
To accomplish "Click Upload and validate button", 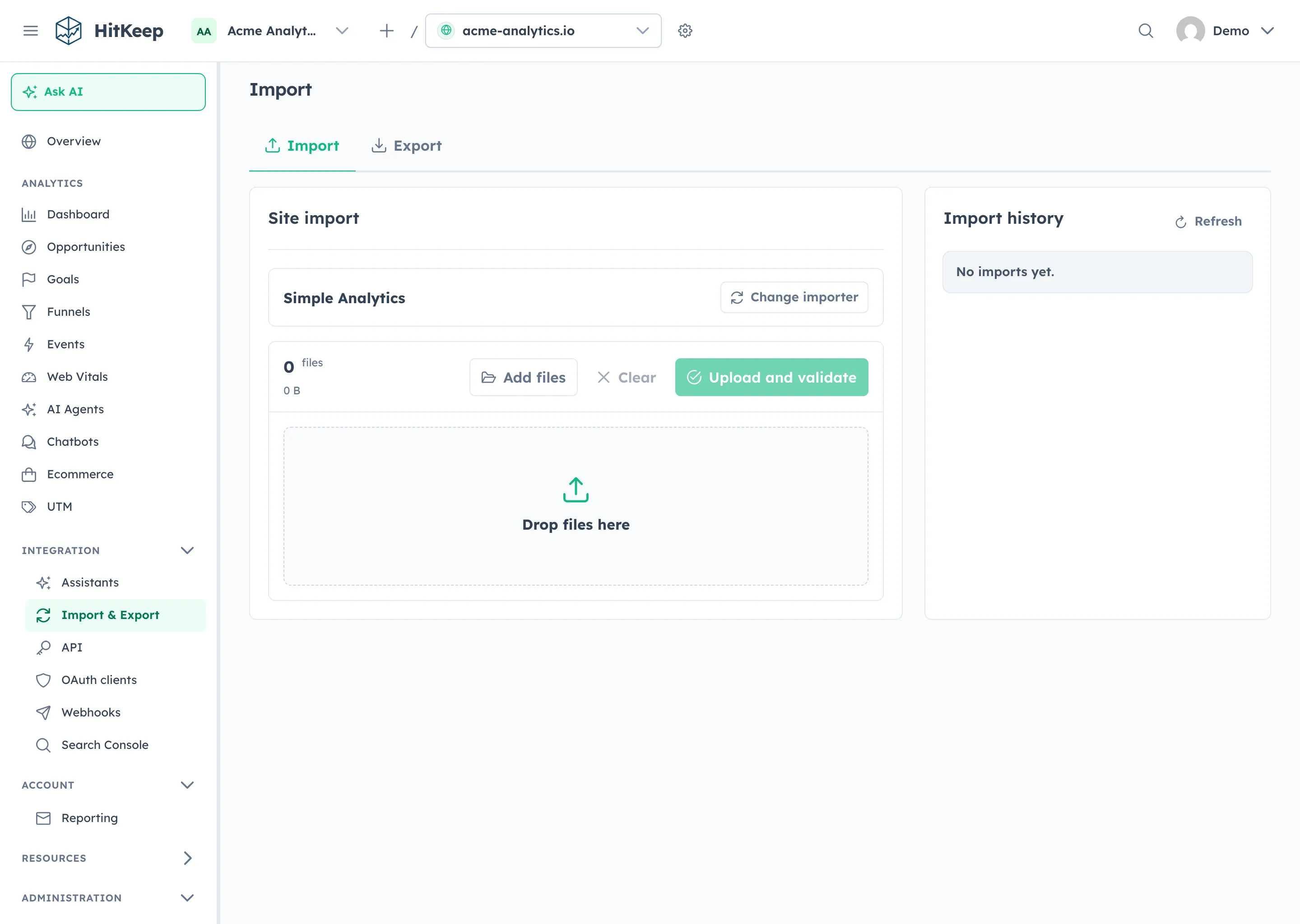I will 771,377.
